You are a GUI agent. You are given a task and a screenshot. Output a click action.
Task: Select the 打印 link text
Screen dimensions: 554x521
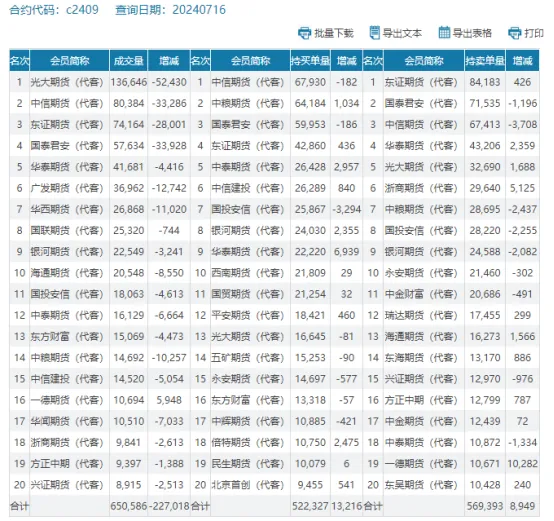(x=534, y=33)
